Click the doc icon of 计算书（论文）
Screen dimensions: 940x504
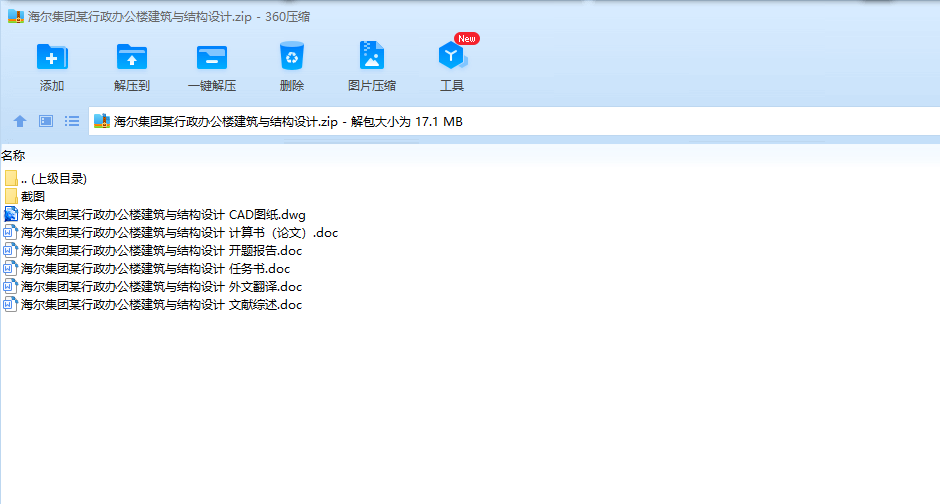pos(10,233)
